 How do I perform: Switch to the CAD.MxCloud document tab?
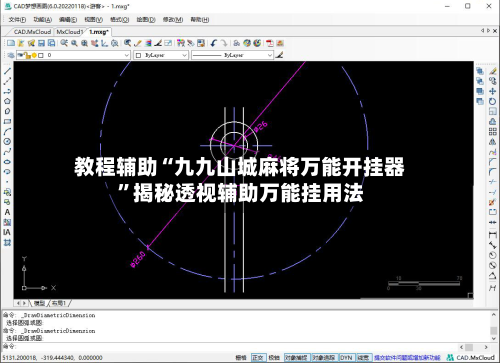(x=32, y=32)
